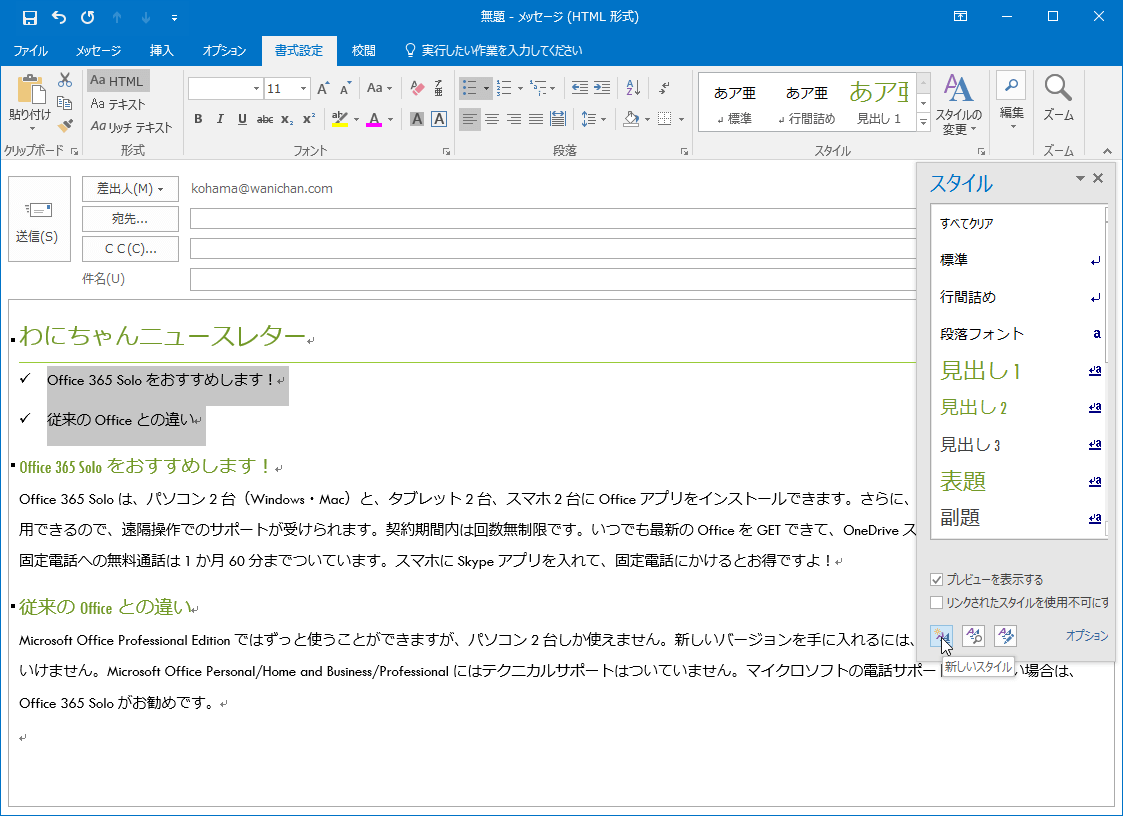Click the Save icon in title bar
The image size is (1123, 816).
point(29,17)
